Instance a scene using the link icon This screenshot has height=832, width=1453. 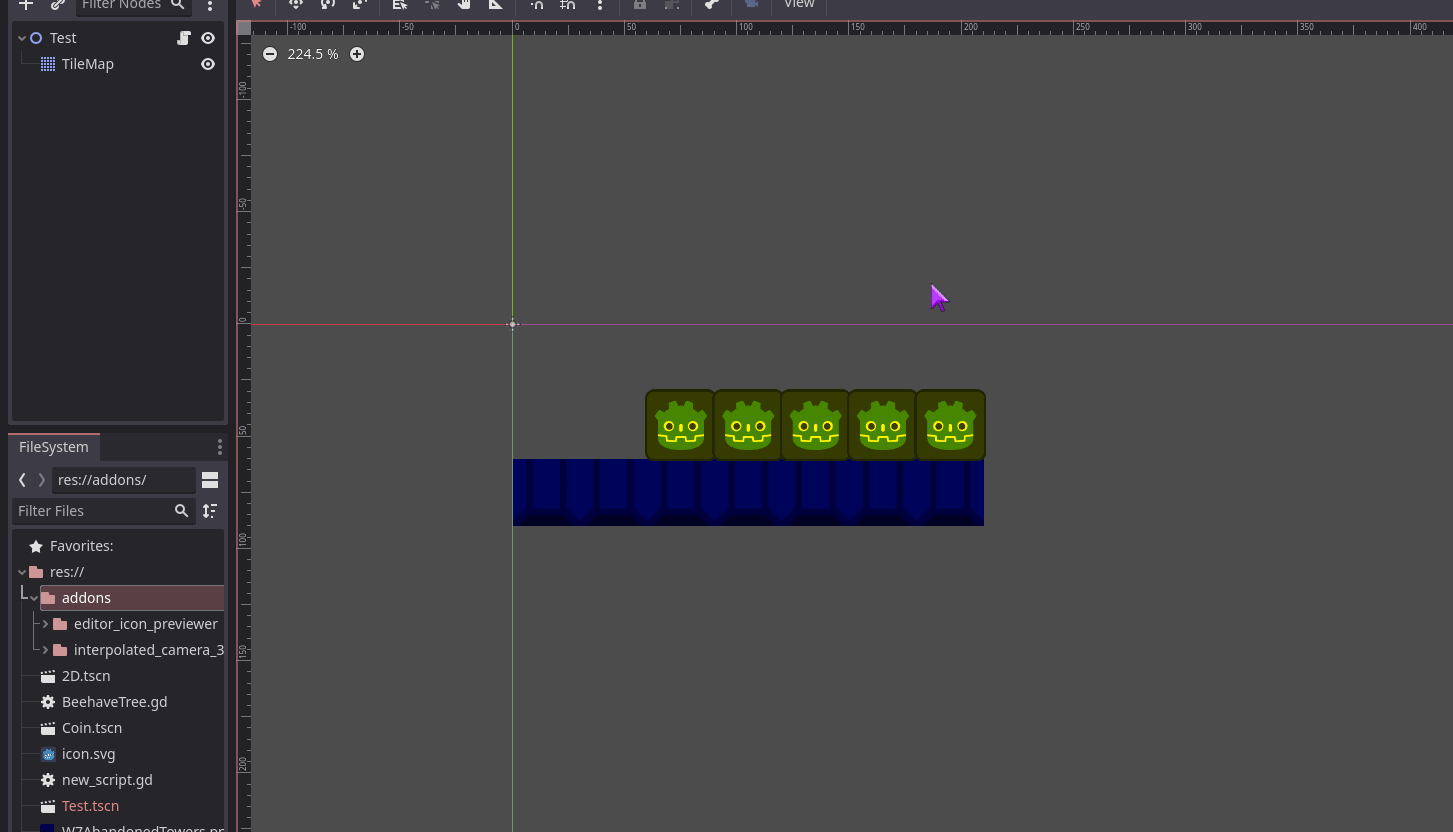[55, 8]
